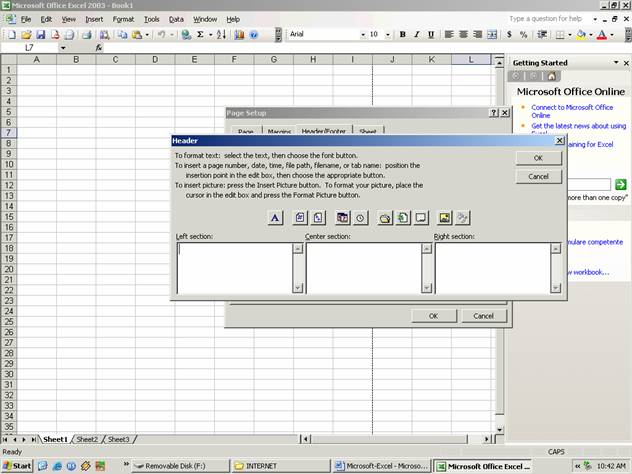The width and height of the screenshot is (632, 474).
Task: Click the Currency Style dollar icon
Action: 509,35
